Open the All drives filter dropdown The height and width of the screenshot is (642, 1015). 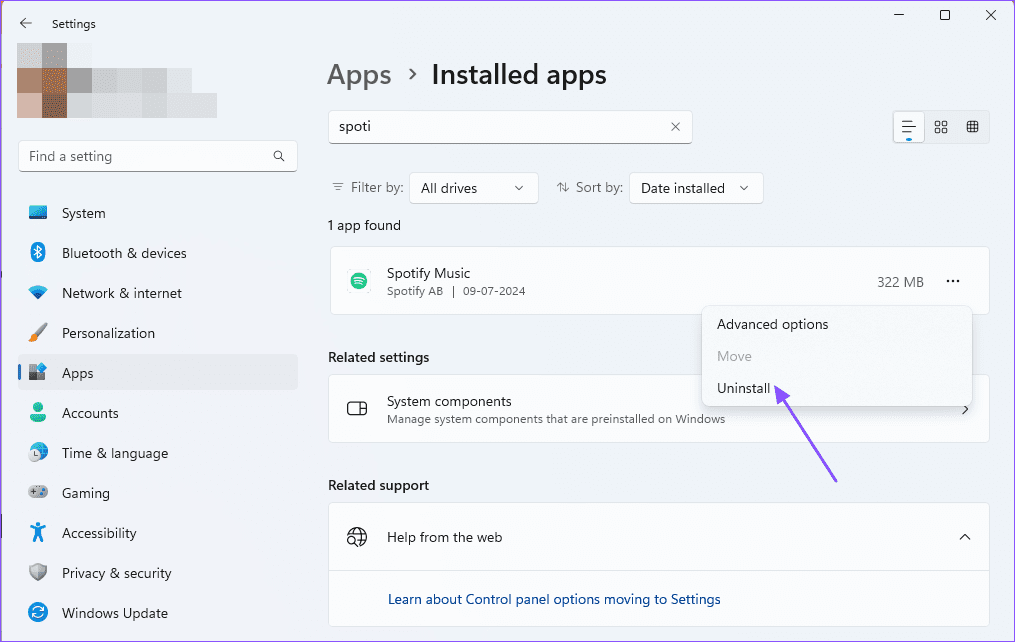474,188
